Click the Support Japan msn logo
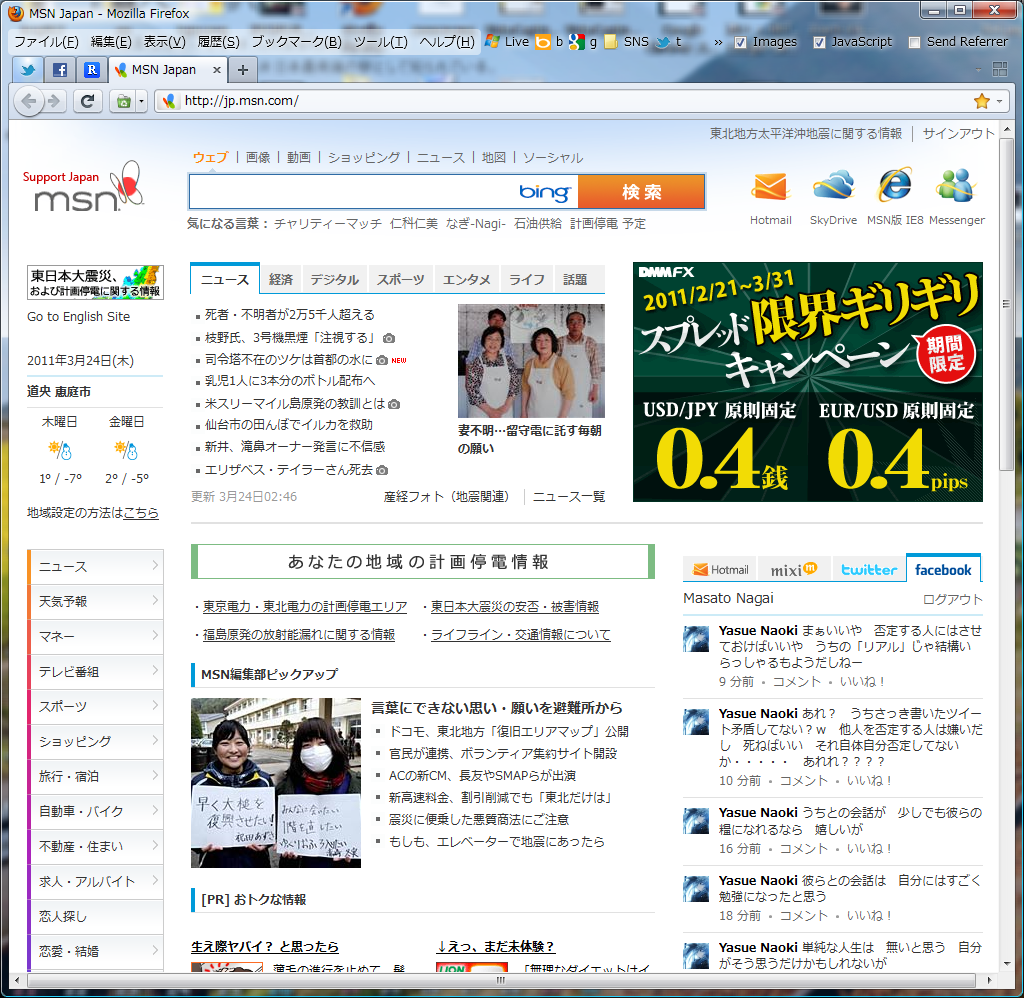The width and height of the screenshot is (1024, 998). pyautogui.click(x=84, y=187)
